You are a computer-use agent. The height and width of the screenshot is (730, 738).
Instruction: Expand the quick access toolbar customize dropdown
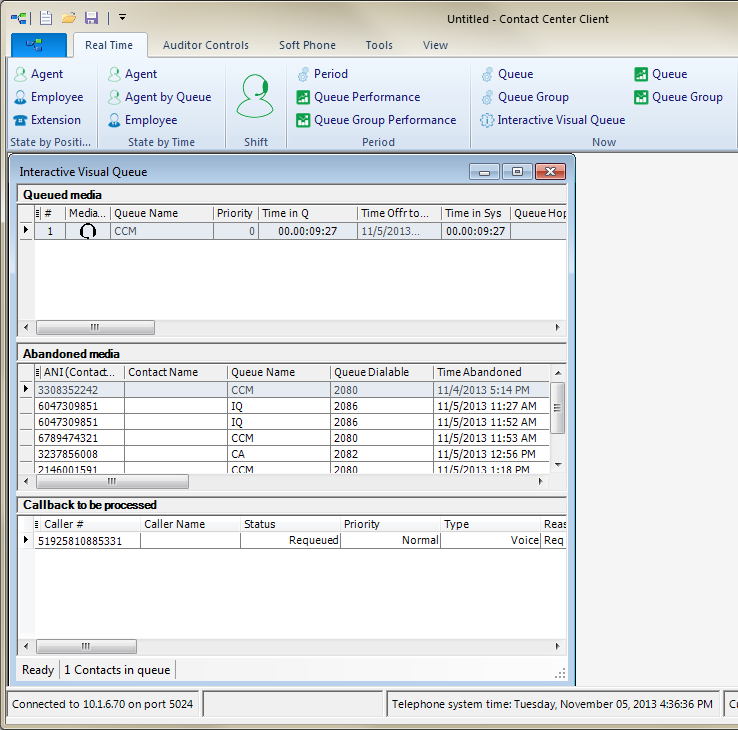click(122, 18)
